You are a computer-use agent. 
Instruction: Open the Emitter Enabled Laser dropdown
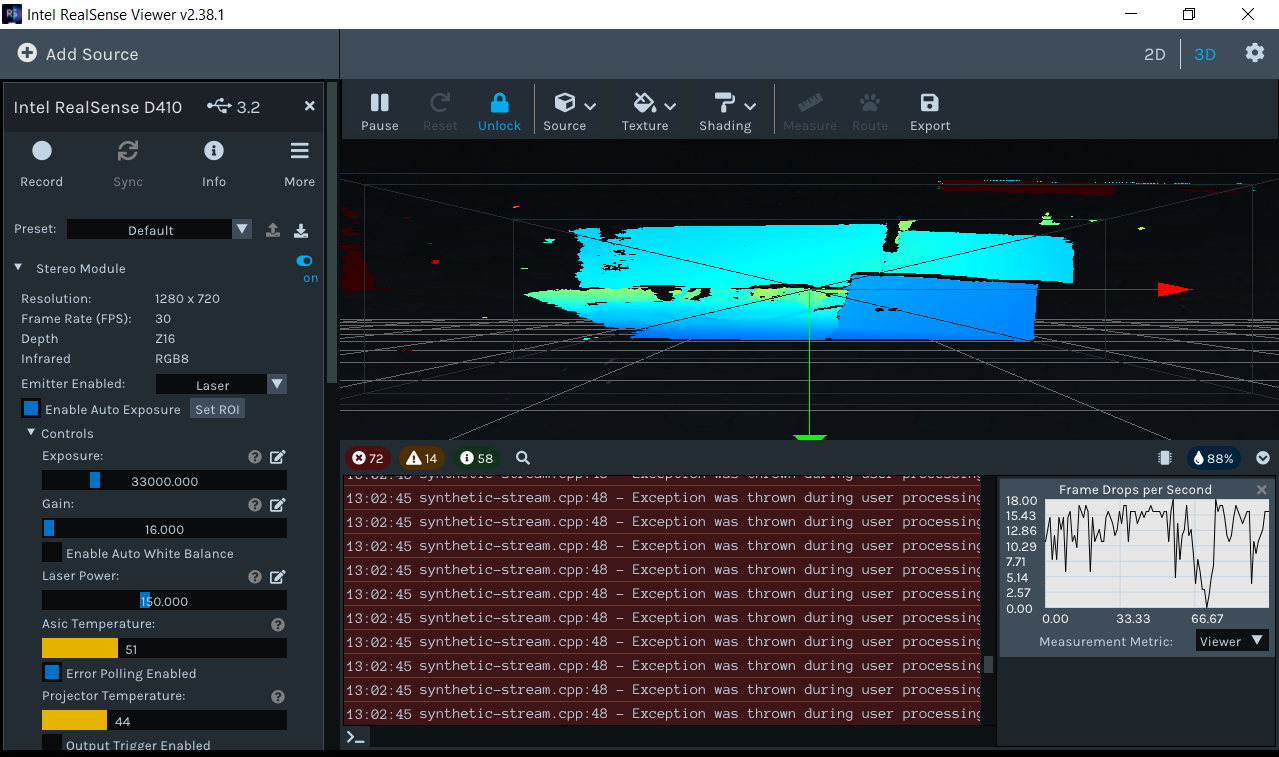276,383
